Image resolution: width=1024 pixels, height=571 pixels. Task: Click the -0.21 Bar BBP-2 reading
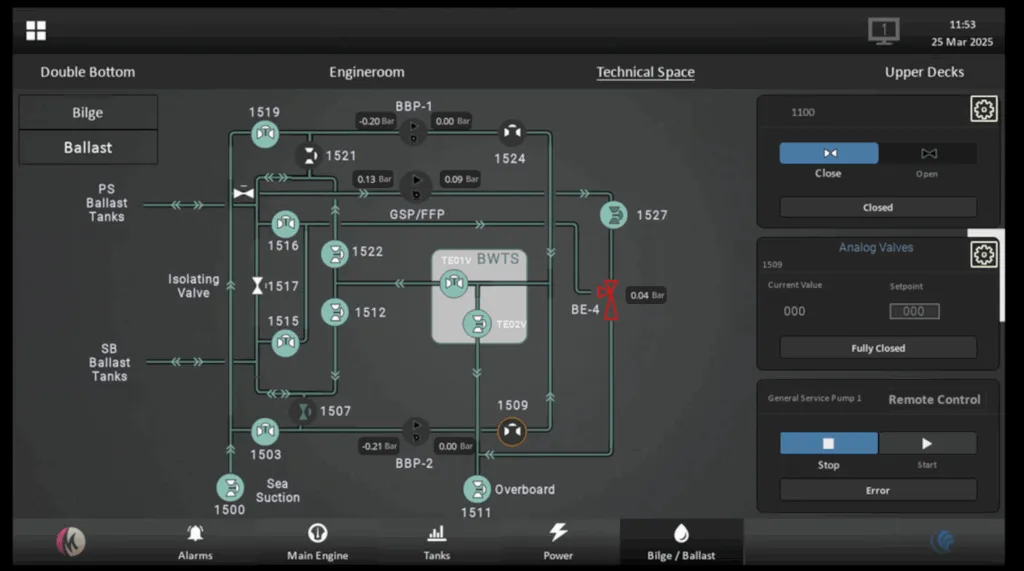pyautogui.click(x=379, y=446)
